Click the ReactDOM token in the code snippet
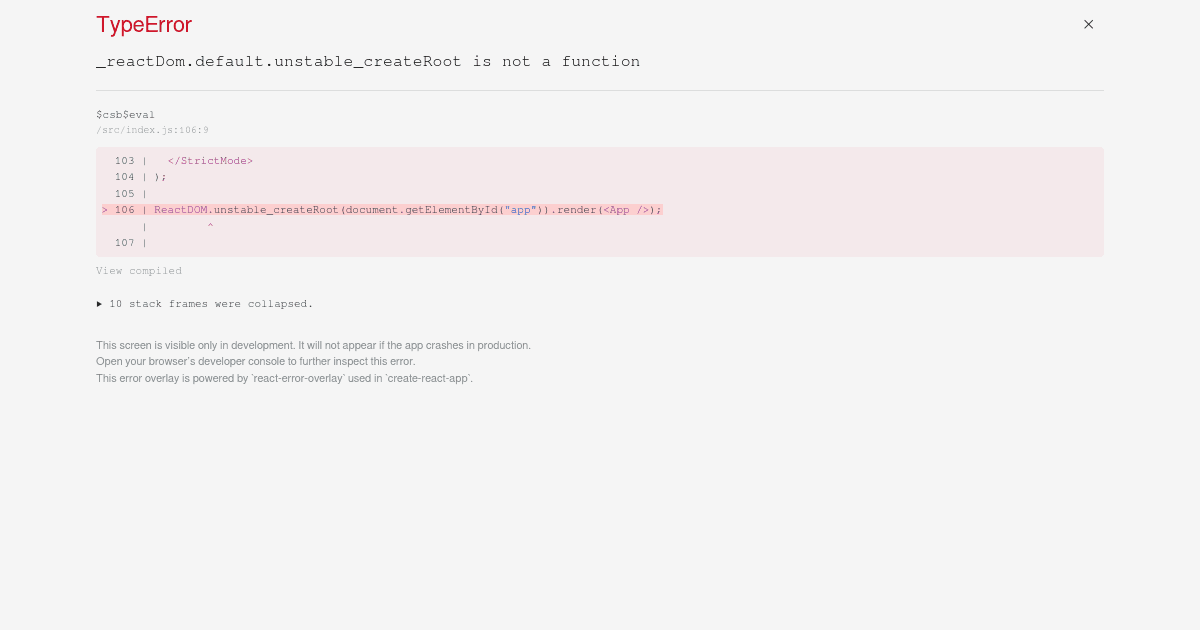Image resolution: width=1200 pixels, height=630 pixels. coord(181,210)
